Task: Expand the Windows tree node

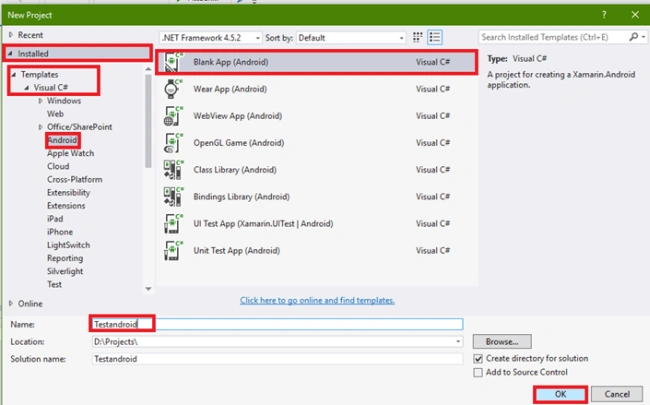Action: [x=40, y=101]
